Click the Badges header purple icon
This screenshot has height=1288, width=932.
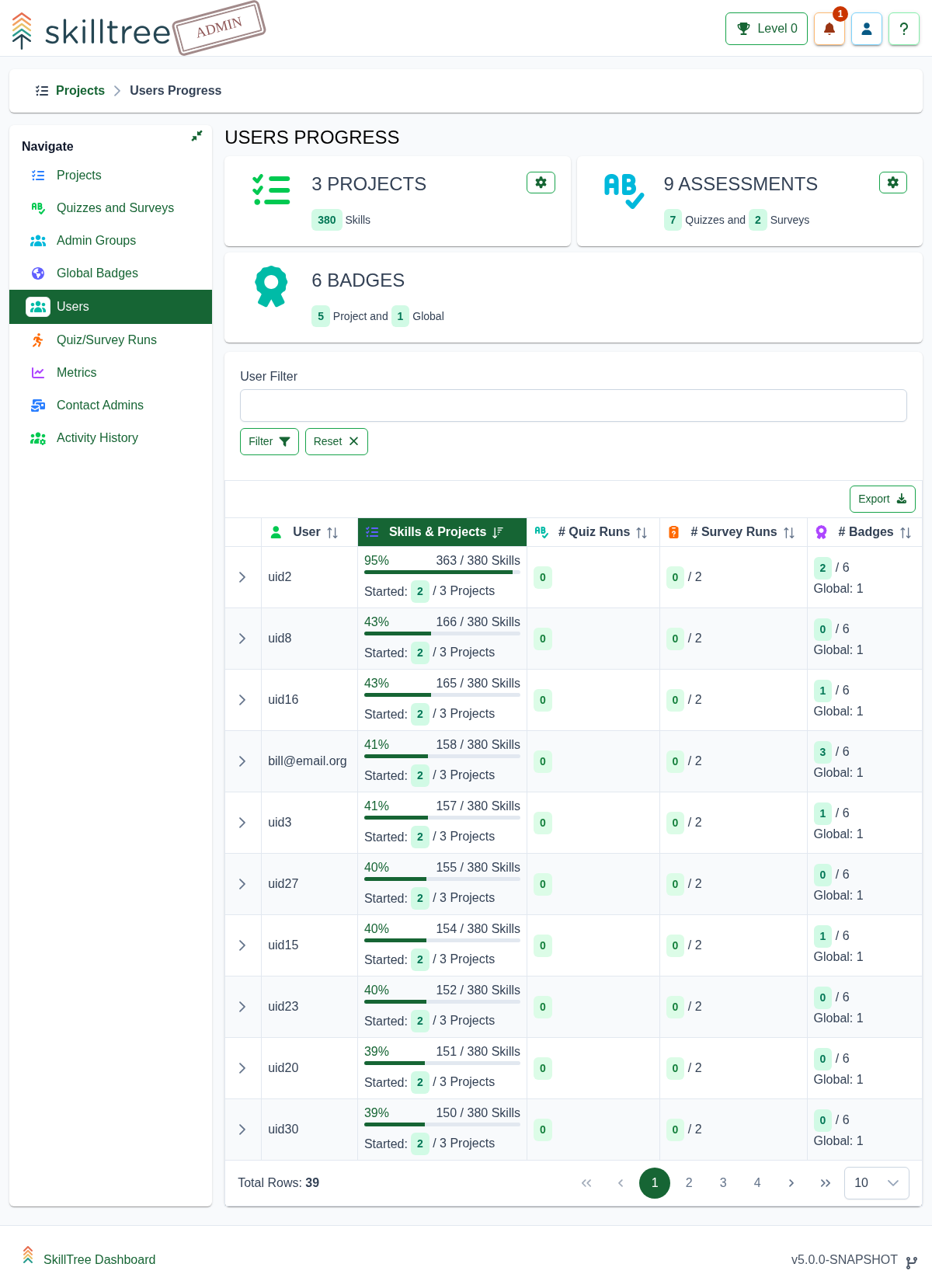point(822,532)
